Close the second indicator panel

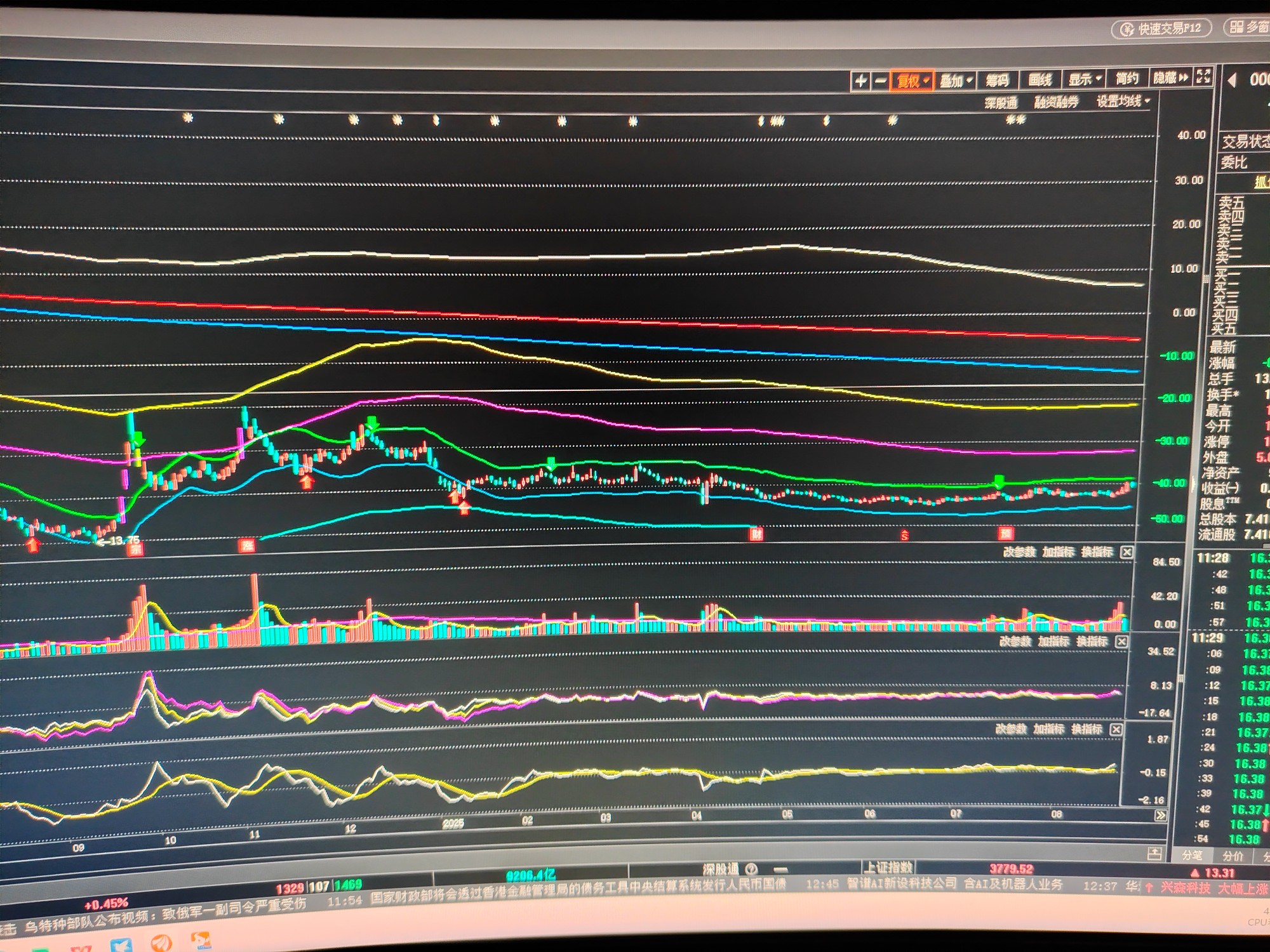pyautogui.click(x=1122, y=642)
